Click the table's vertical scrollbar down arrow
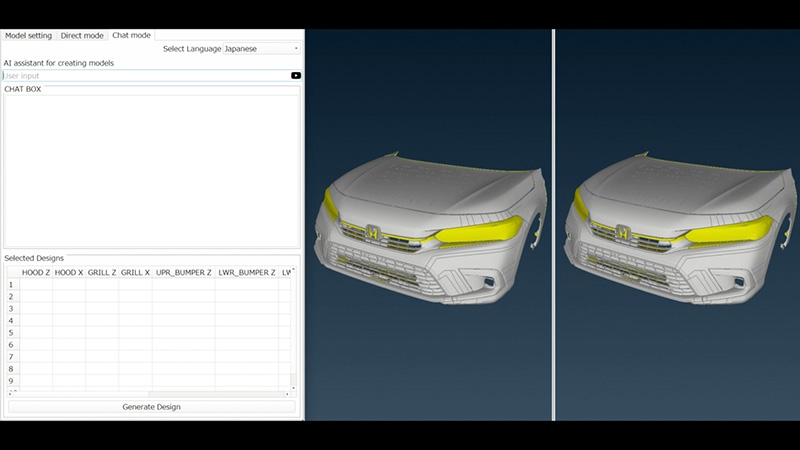 (x=293, y=386)
